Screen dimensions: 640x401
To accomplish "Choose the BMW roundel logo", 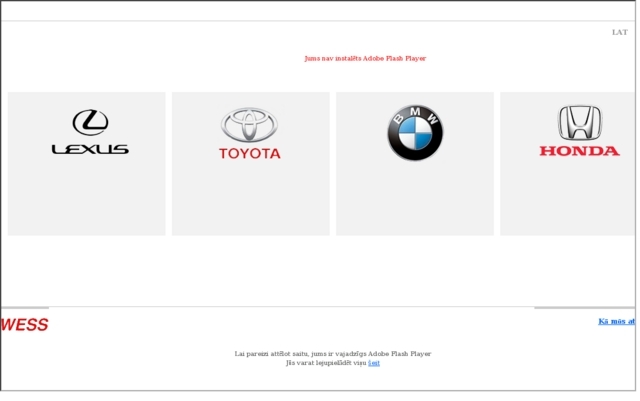I will tap(415, 133).
